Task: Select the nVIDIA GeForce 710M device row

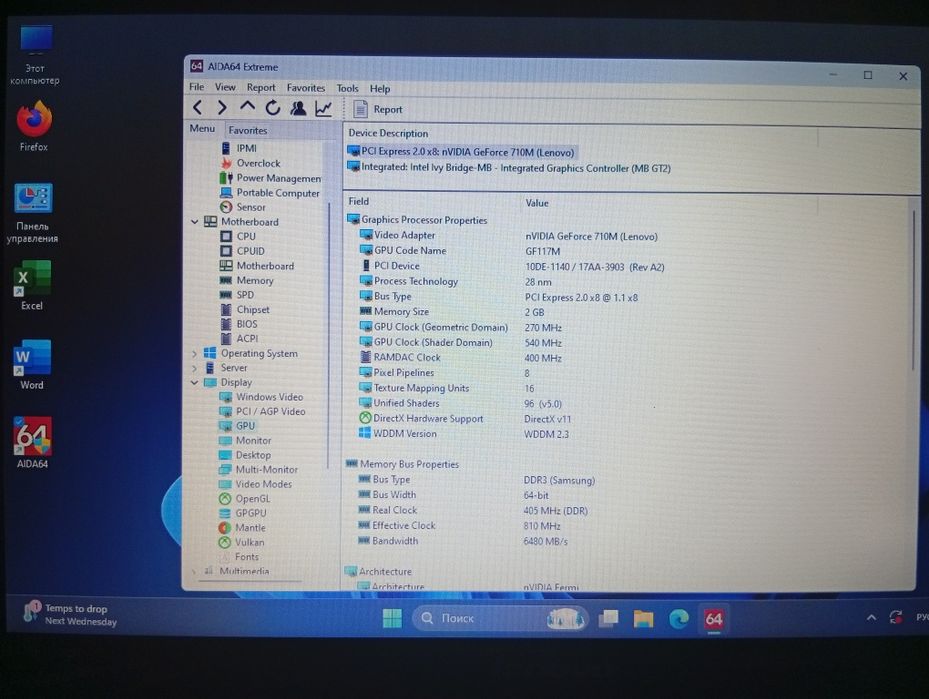Action: click(x=461, y=152)
